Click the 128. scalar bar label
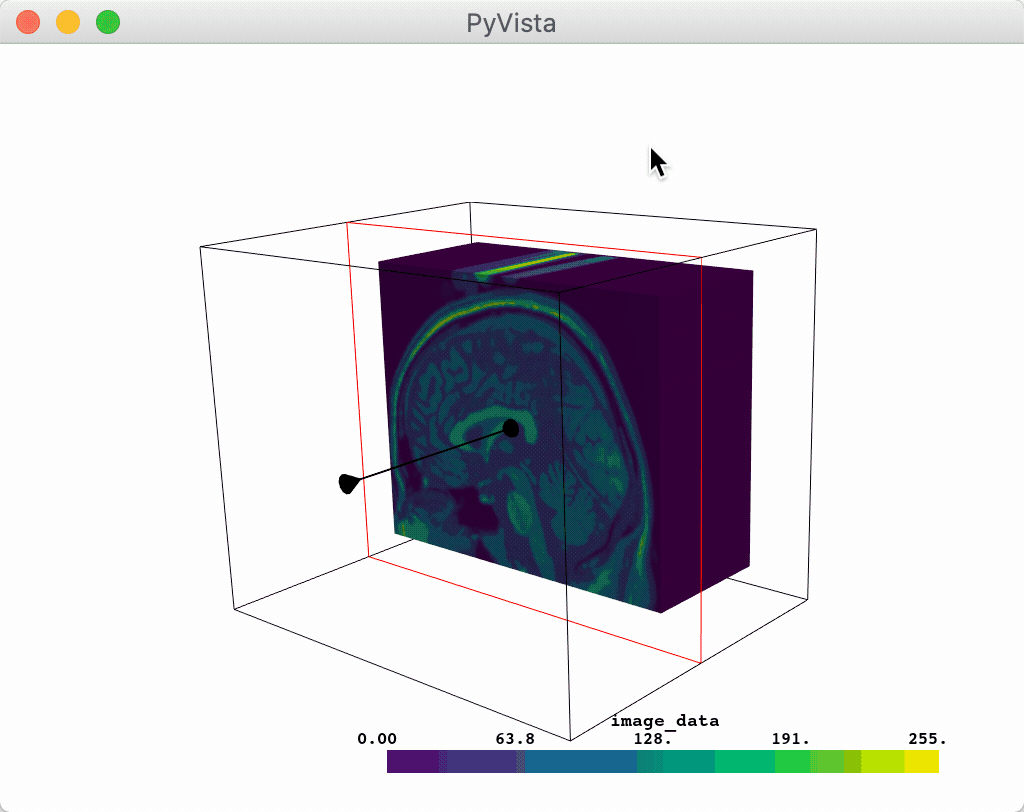The image size is (1024, 812). pyautogui.click(x=652, y=739)
